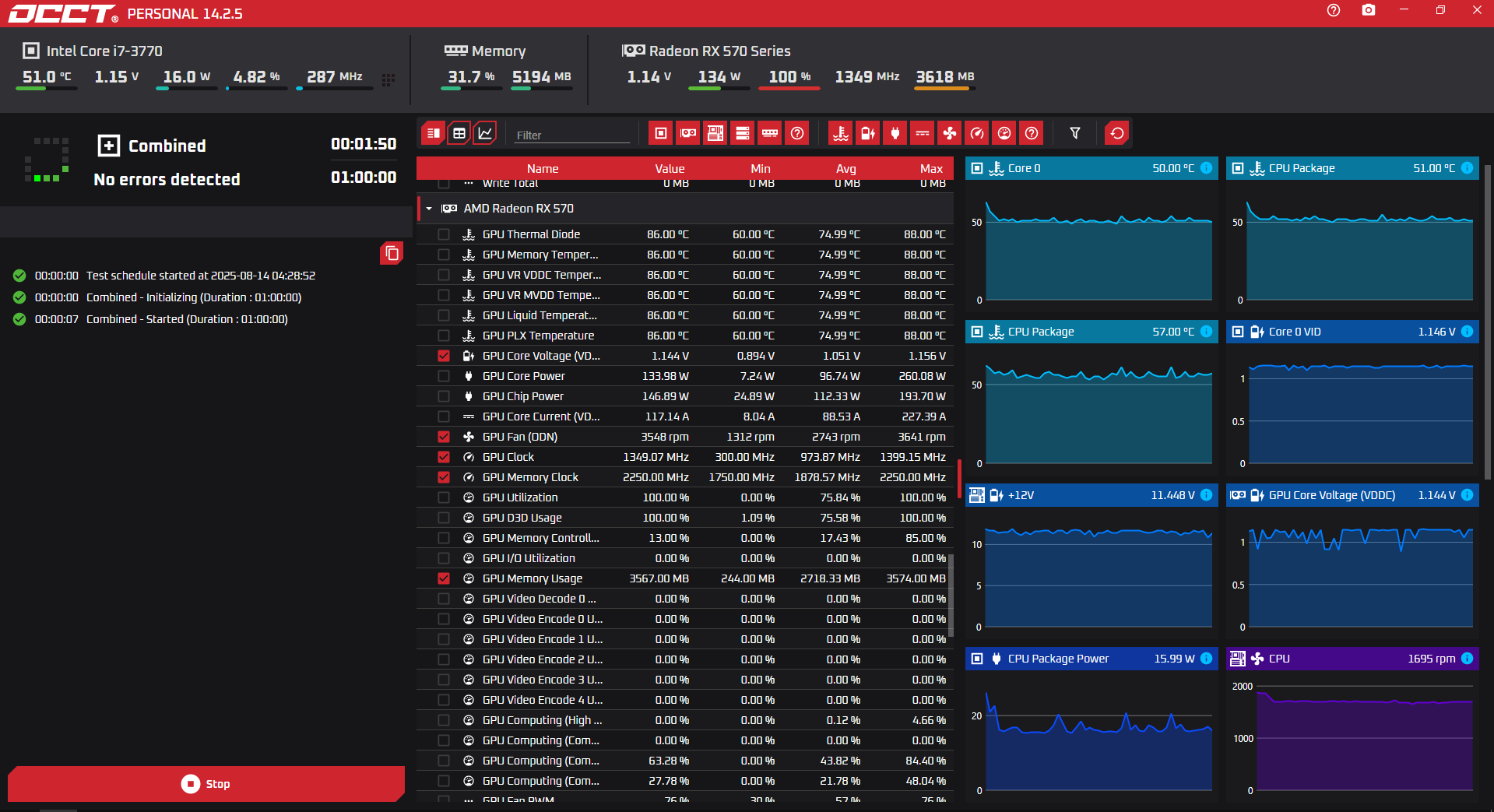Check the GPU Core Power checkbox
The height and width of the screenshot is (812, 1494).
pos(444,376)
